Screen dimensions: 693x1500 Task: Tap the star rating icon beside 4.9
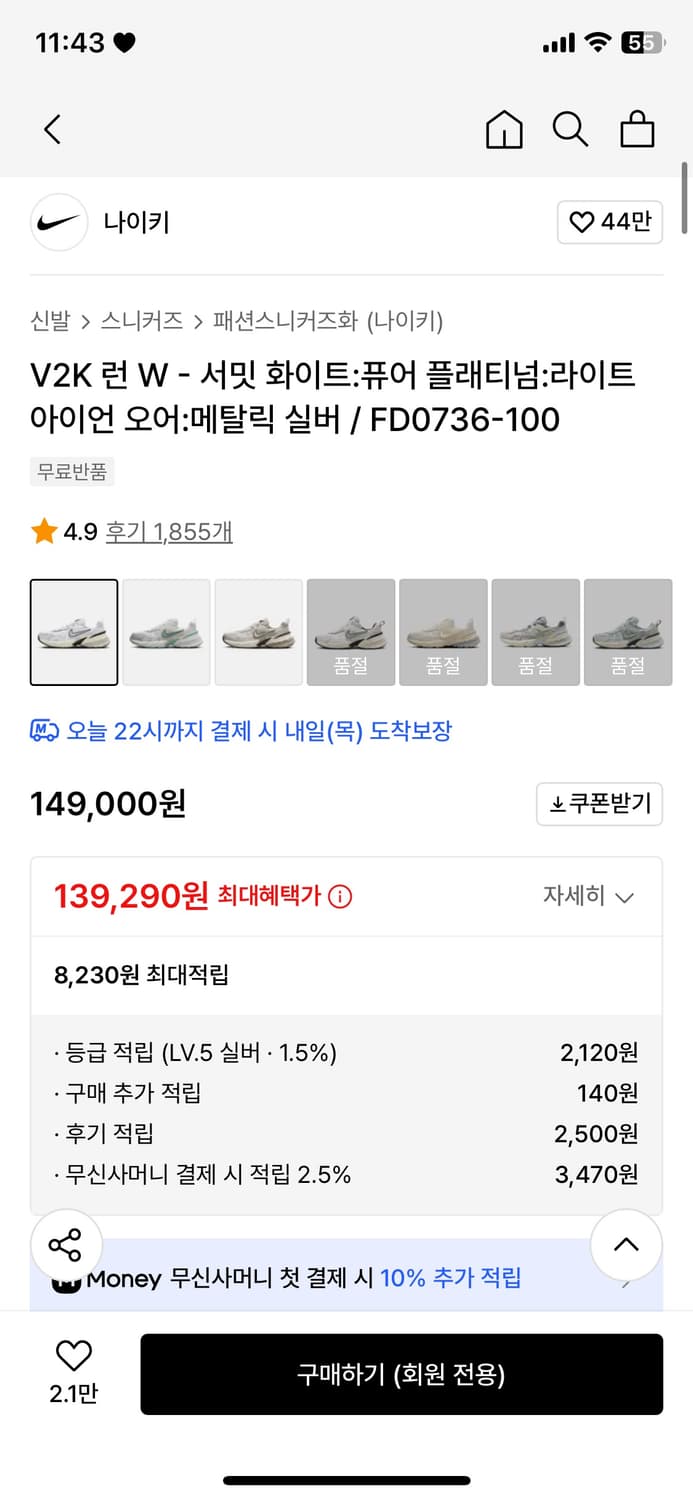tap(42, 531)
